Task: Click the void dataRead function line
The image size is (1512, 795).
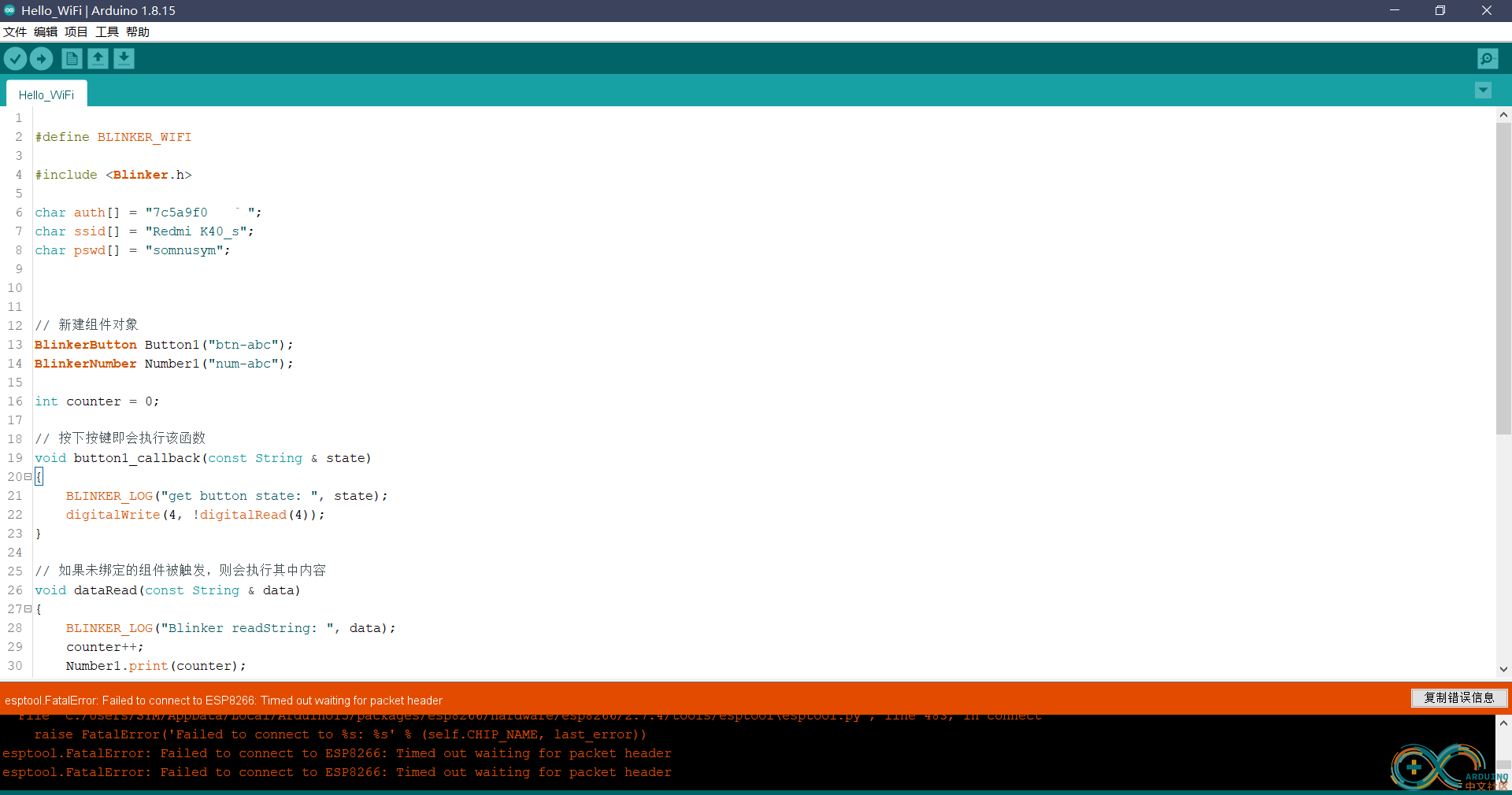Action: click(x=168, y=590)
